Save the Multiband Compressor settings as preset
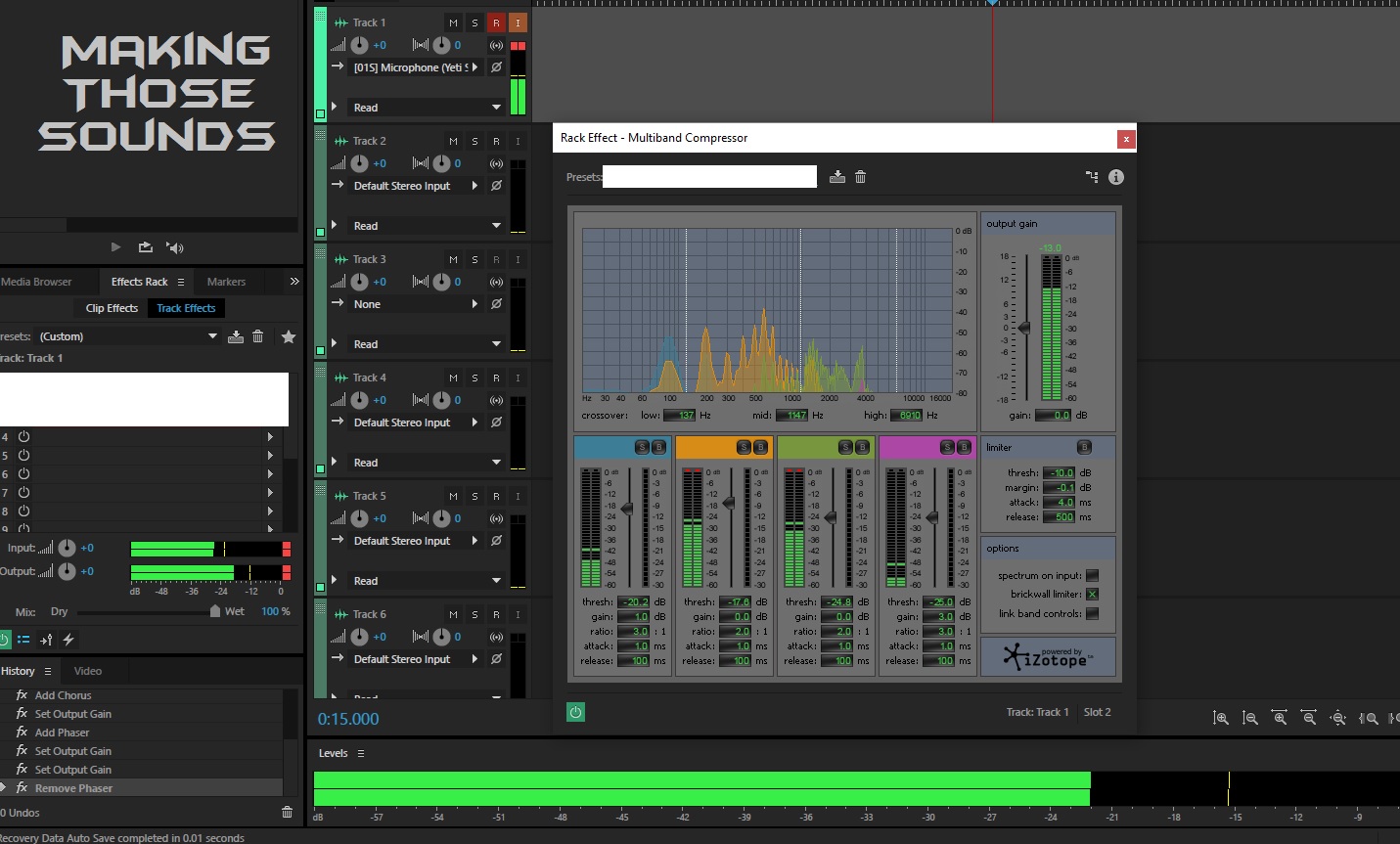 (837, 177)
